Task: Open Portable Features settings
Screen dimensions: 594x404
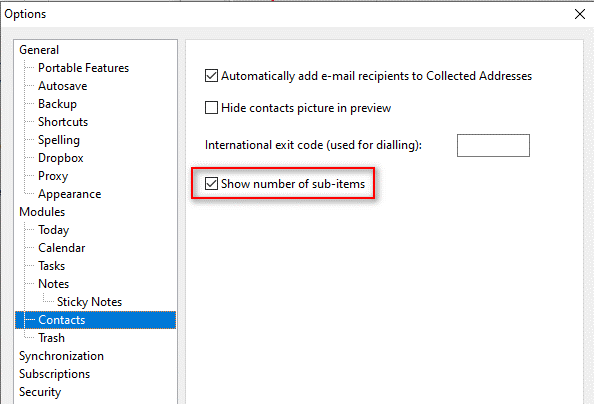Action: click(83, 68)
